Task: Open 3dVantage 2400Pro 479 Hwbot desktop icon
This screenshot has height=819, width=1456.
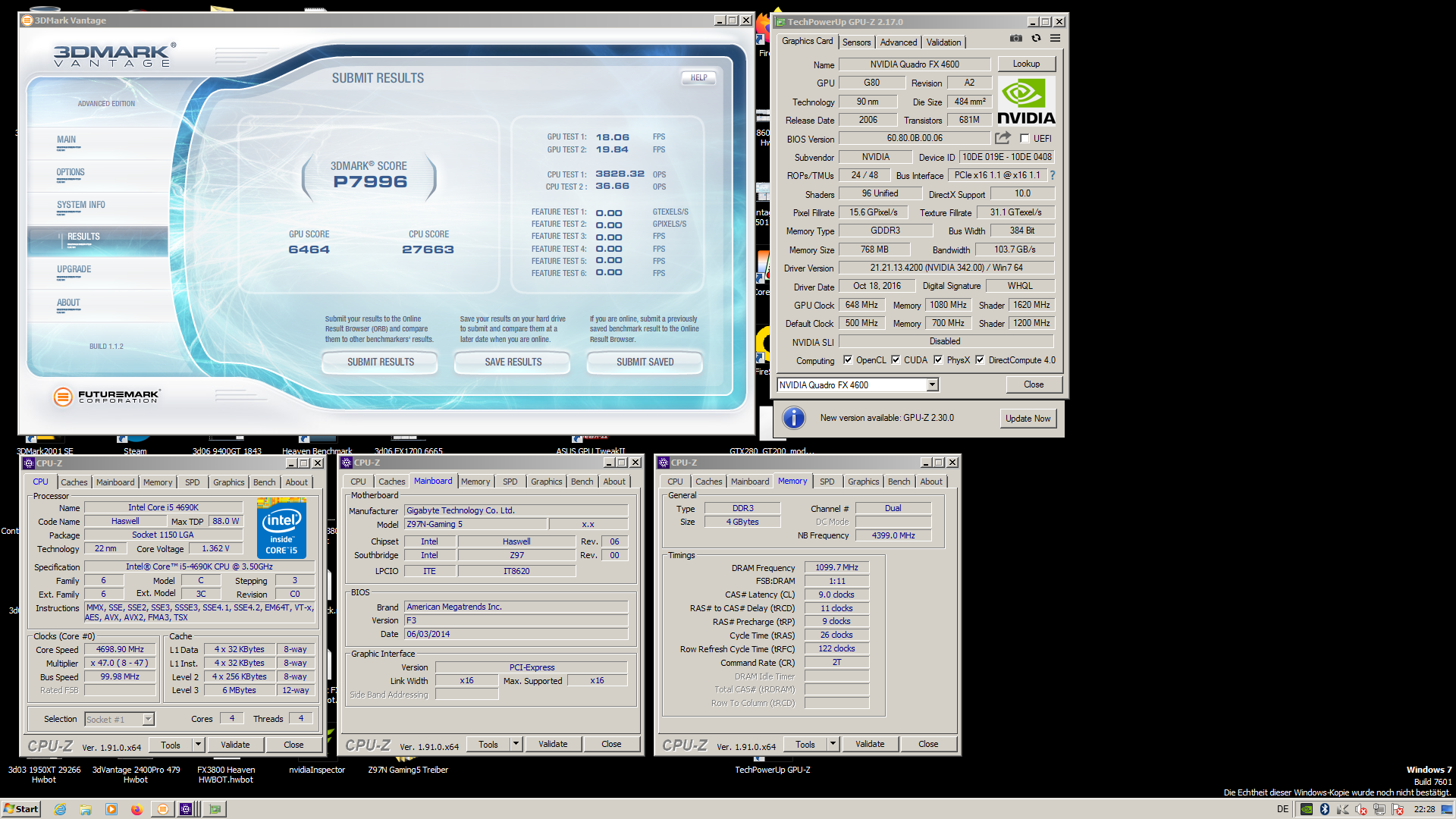Action: [136, 774]
